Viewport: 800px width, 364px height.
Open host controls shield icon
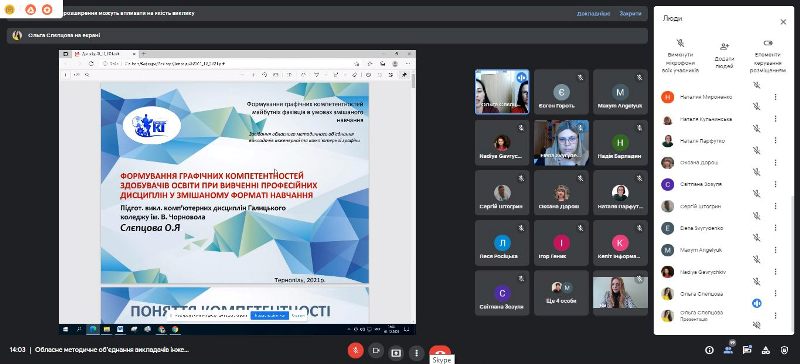[x=785, y=350]
